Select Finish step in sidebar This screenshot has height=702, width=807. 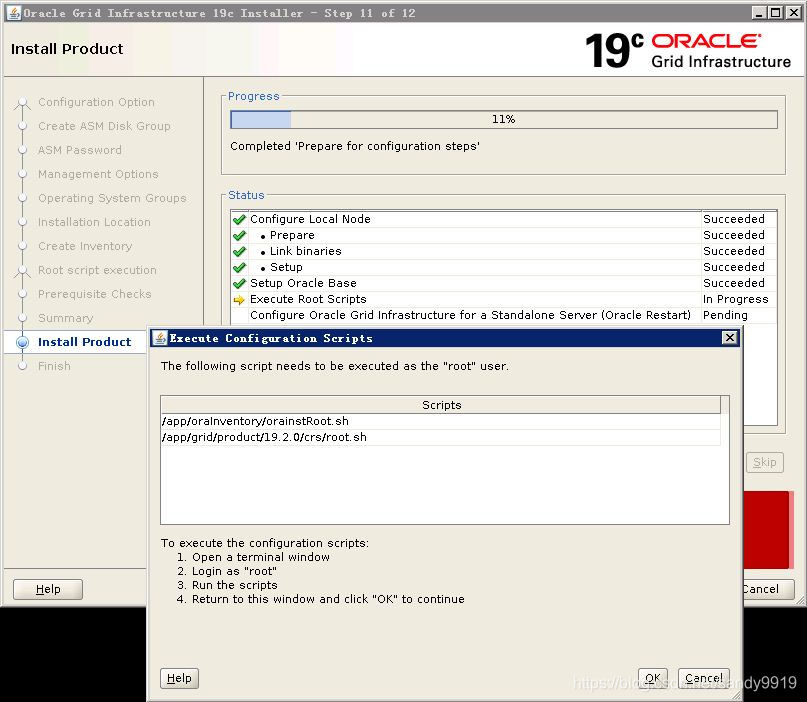coord(54,366)
